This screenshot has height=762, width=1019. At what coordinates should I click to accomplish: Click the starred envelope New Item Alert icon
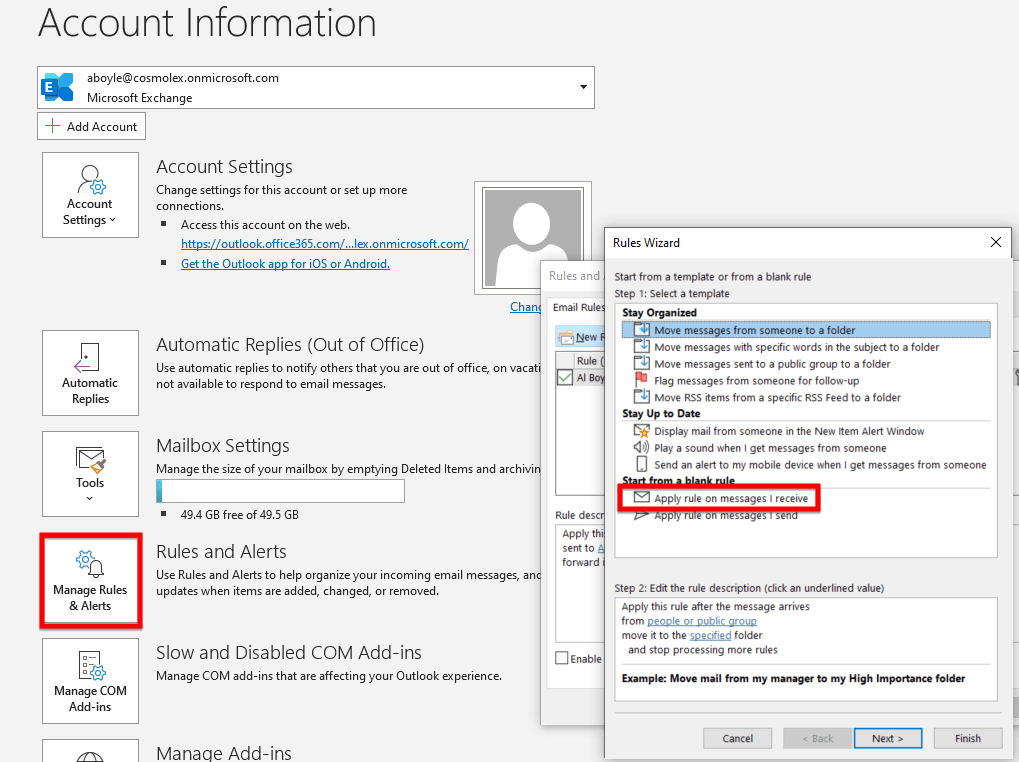click(641, 431)
